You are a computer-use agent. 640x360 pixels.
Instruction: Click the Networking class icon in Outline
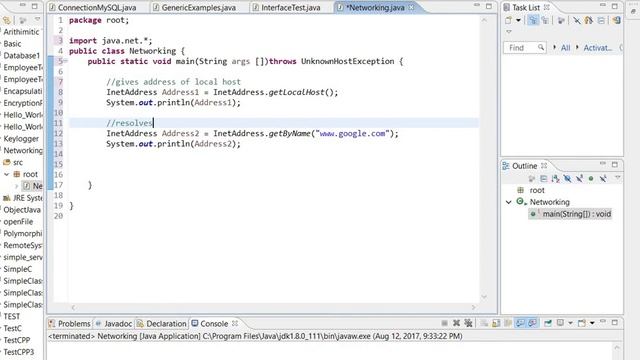click(x=521, y=202)
